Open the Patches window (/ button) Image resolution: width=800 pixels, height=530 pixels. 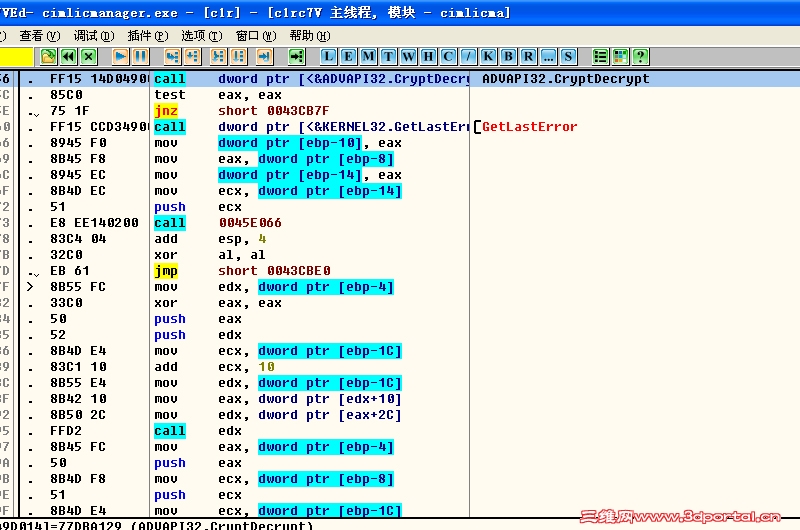tap(468, 56)
